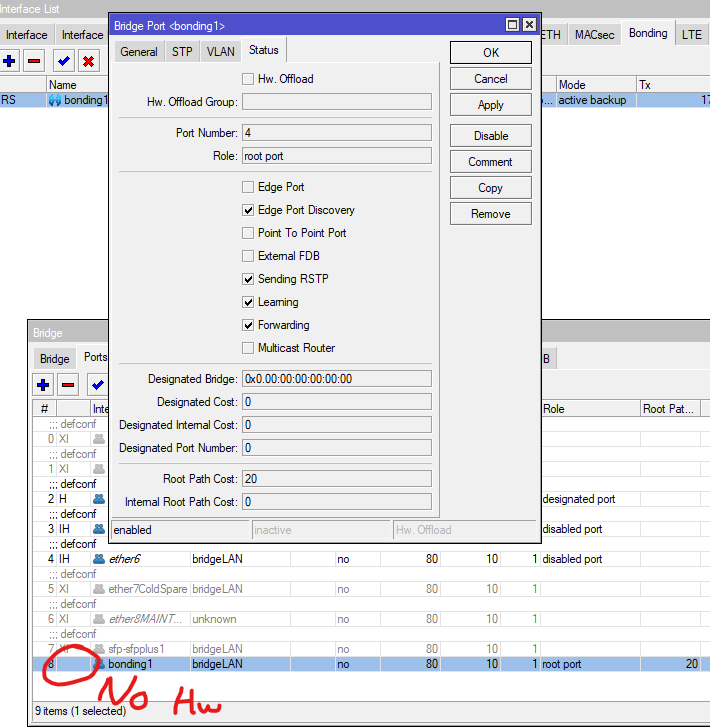Close the Bridge Port bonding1 dialog

click(529, 25)
